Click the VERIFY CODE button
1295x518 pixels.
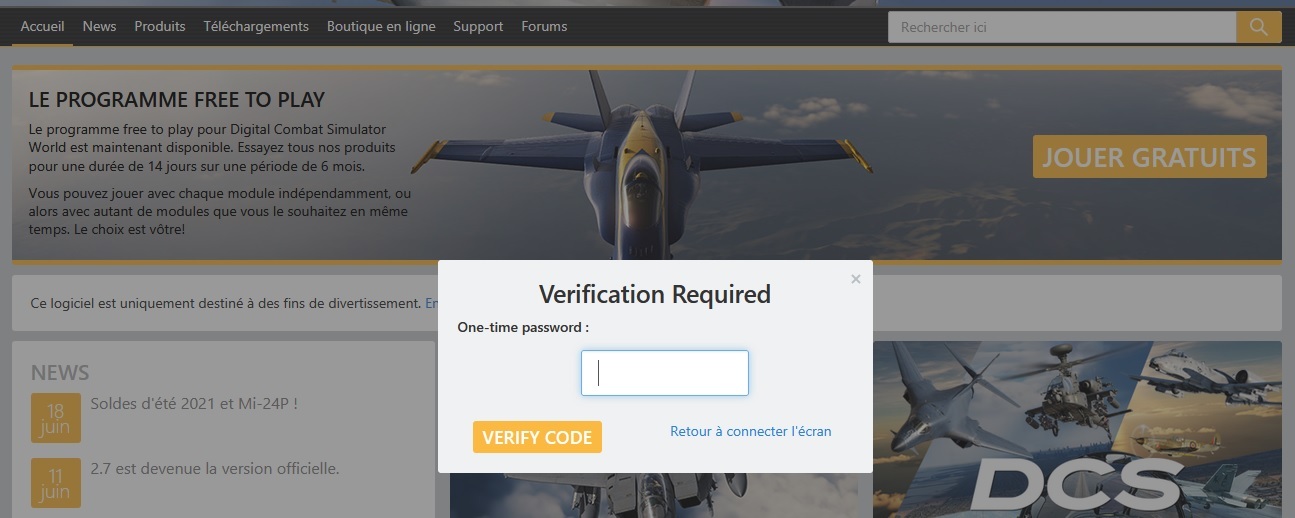pos(537,437)
